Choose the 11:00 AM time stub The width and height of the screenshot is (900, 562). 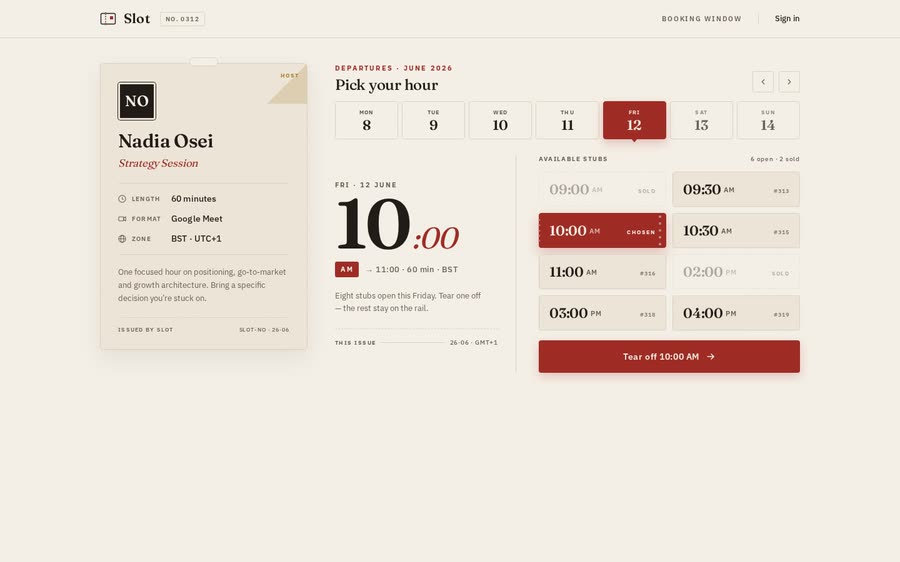[602, 272]
